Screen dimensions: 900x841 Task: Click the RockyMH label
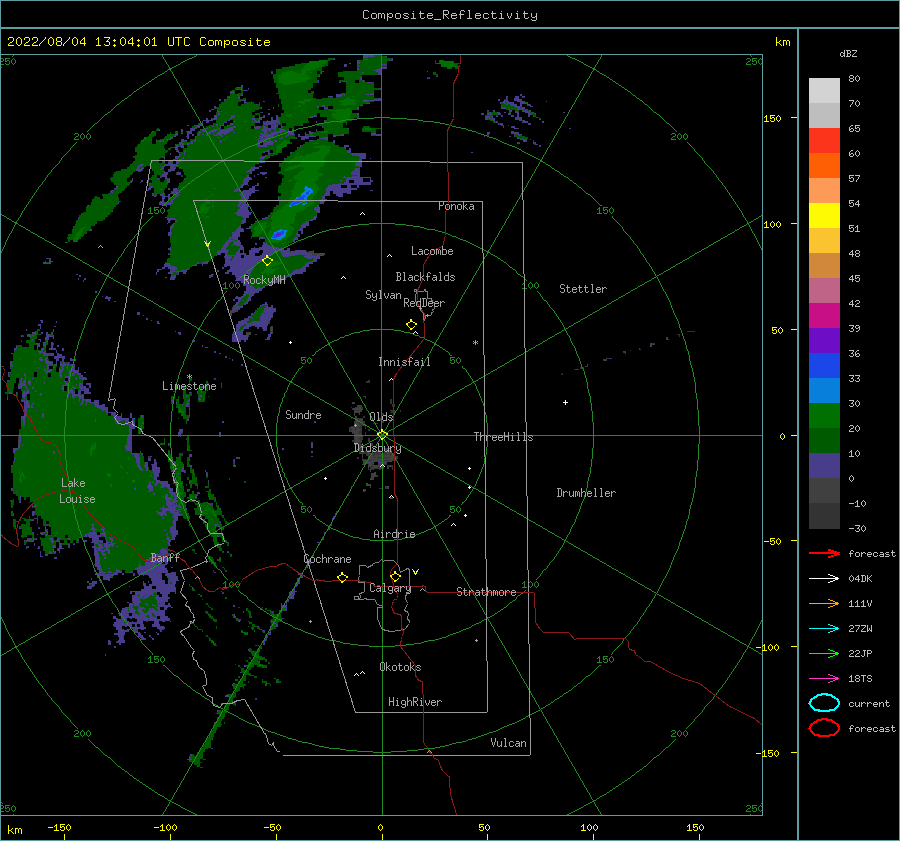click(x=264, y=280)
